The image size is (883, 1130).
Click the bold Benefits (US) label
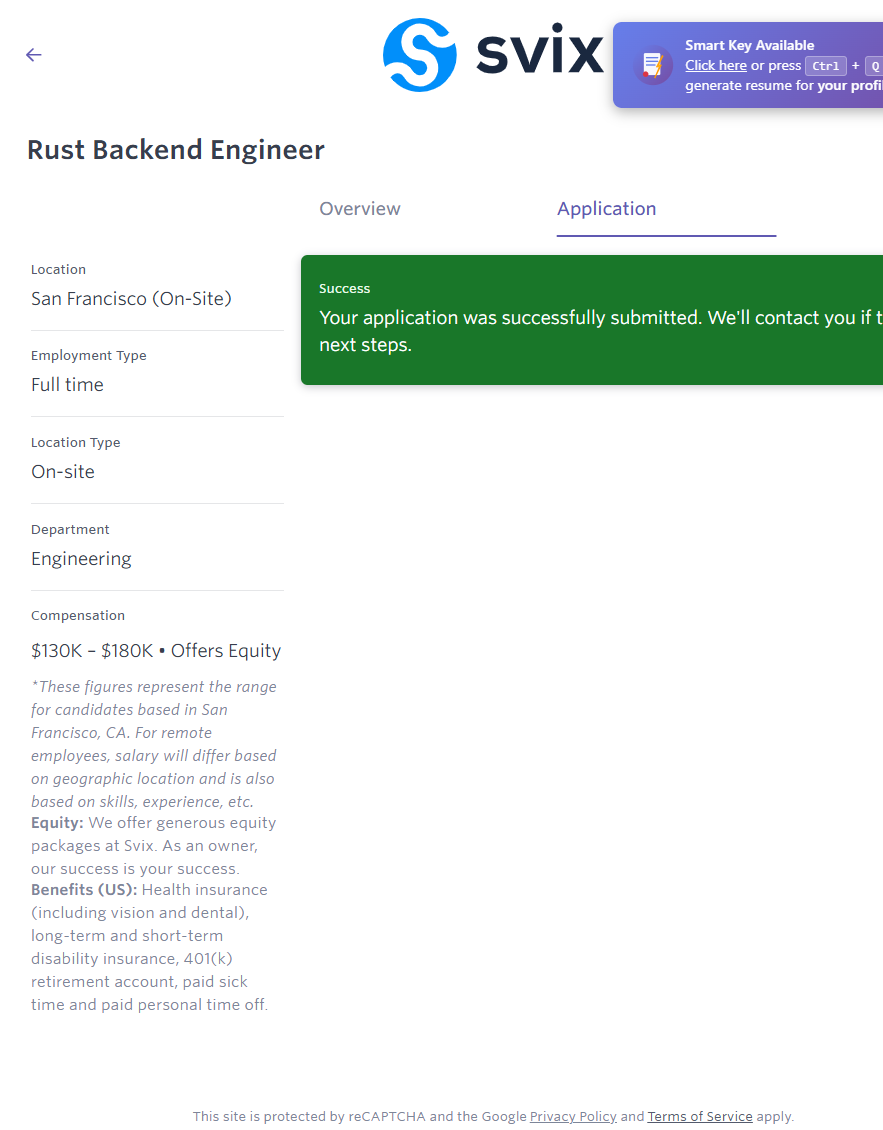pyautogui.click(x=84, y=890)
